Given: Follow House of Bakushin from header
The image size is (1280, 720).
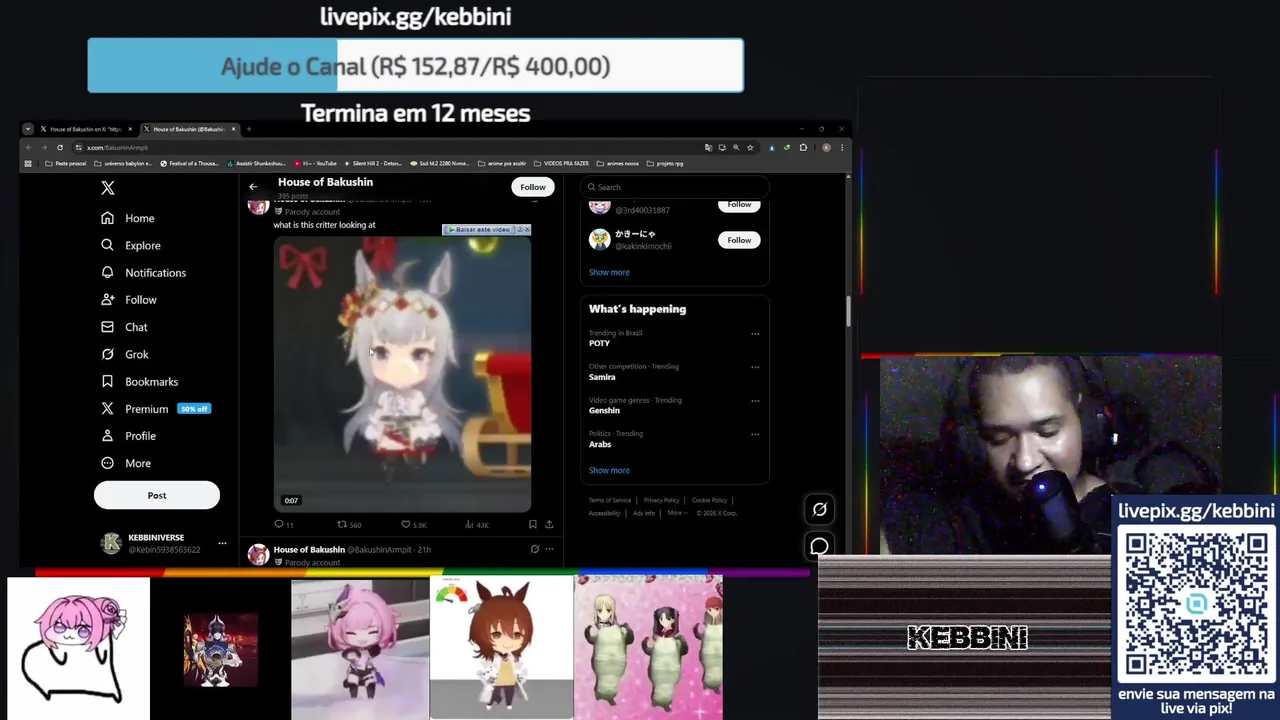Looking at the screenshot, I should 533,186.
